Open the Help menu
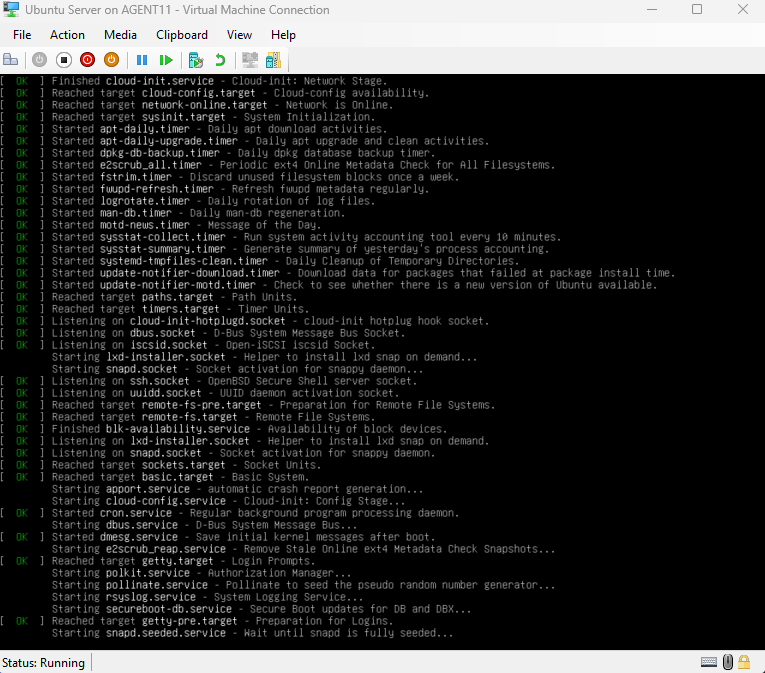The width and height of the screenshot is (765, 673). coord(283,35)
